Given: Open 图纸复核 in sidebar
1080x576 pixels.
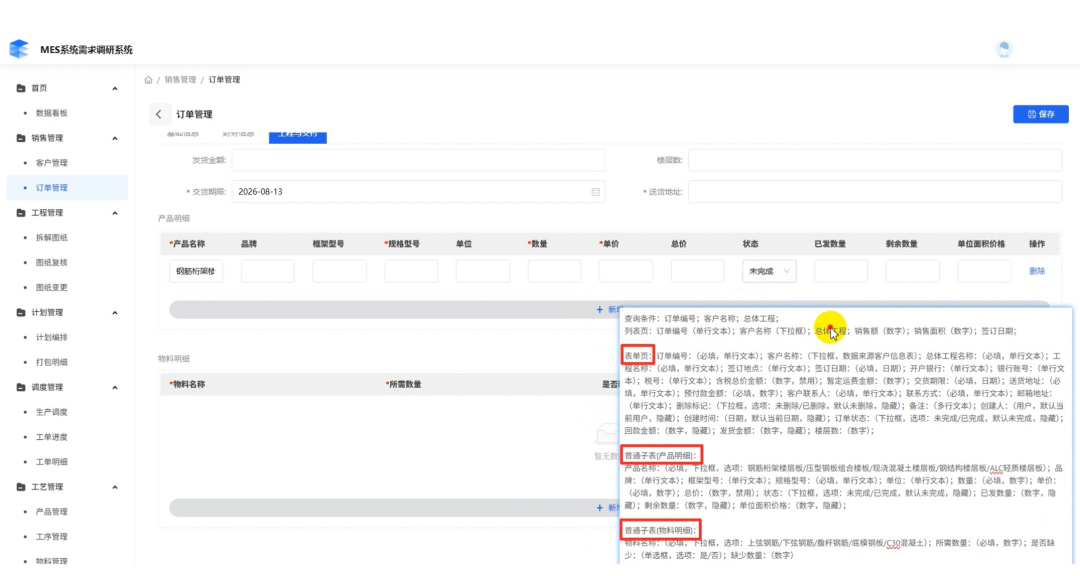Looking at the screenshot, I should coord(52,263).
